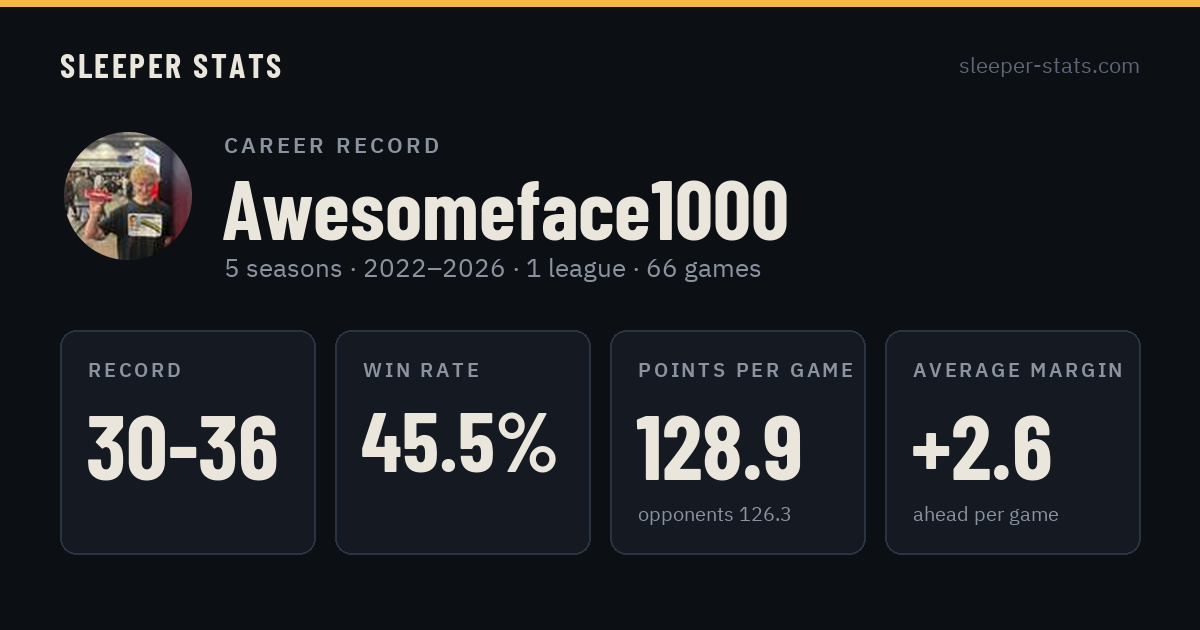The height and width of the screenshot is (630, 1200).
Task: Open the sleeper-stats.com link
Action: pos(1049,66)
